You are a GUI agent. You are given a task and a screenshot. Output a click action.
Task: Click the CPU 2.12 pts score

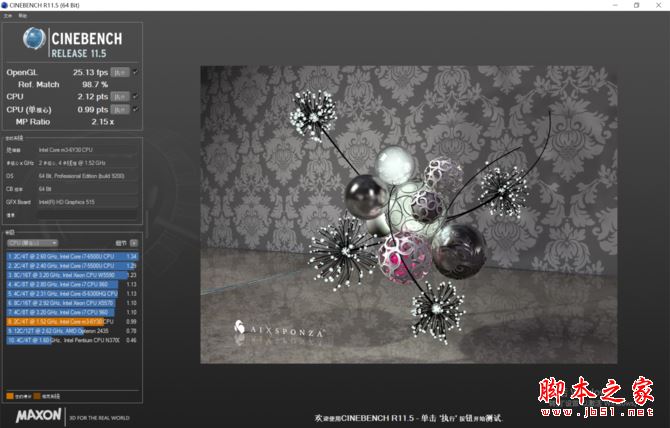pos(93,97)
